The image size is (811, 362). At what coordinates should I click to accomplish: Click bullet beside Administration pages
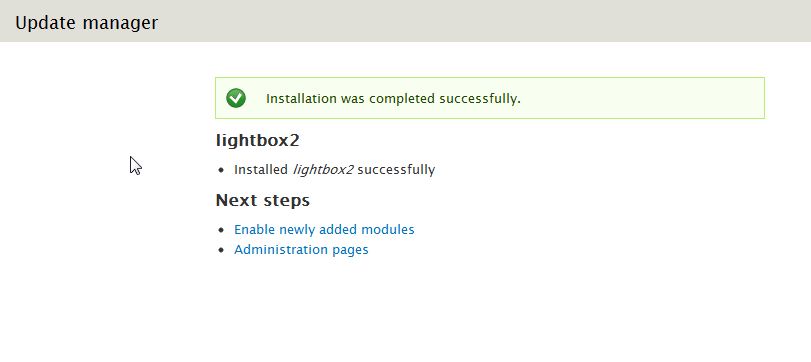[x=222, y=250]
